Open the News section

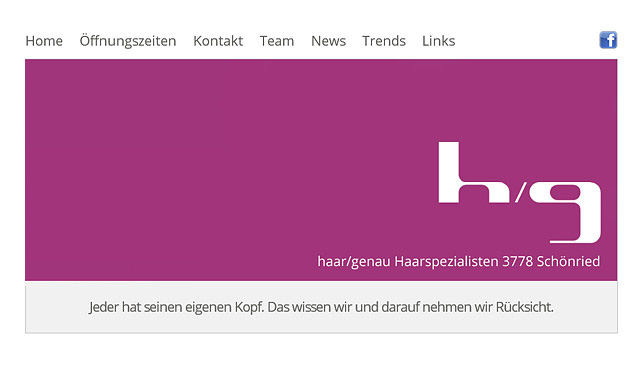coord(329,41)
